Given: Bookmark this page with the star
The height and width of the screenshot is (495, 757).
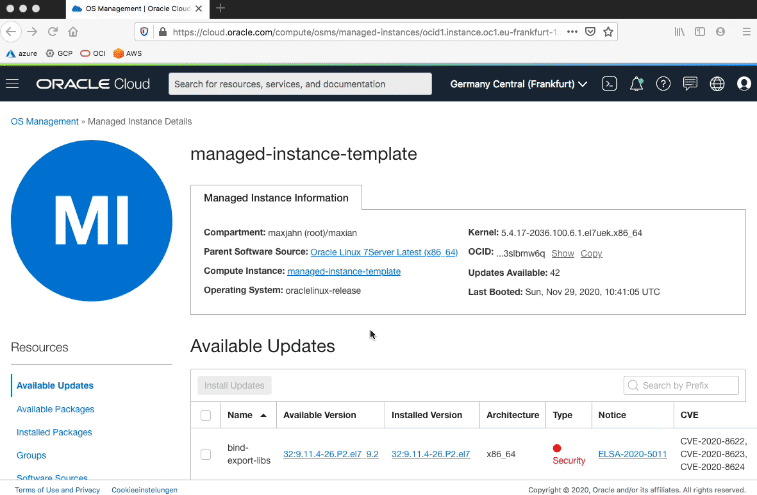Looking at the screenshot, I should (608, 32).
